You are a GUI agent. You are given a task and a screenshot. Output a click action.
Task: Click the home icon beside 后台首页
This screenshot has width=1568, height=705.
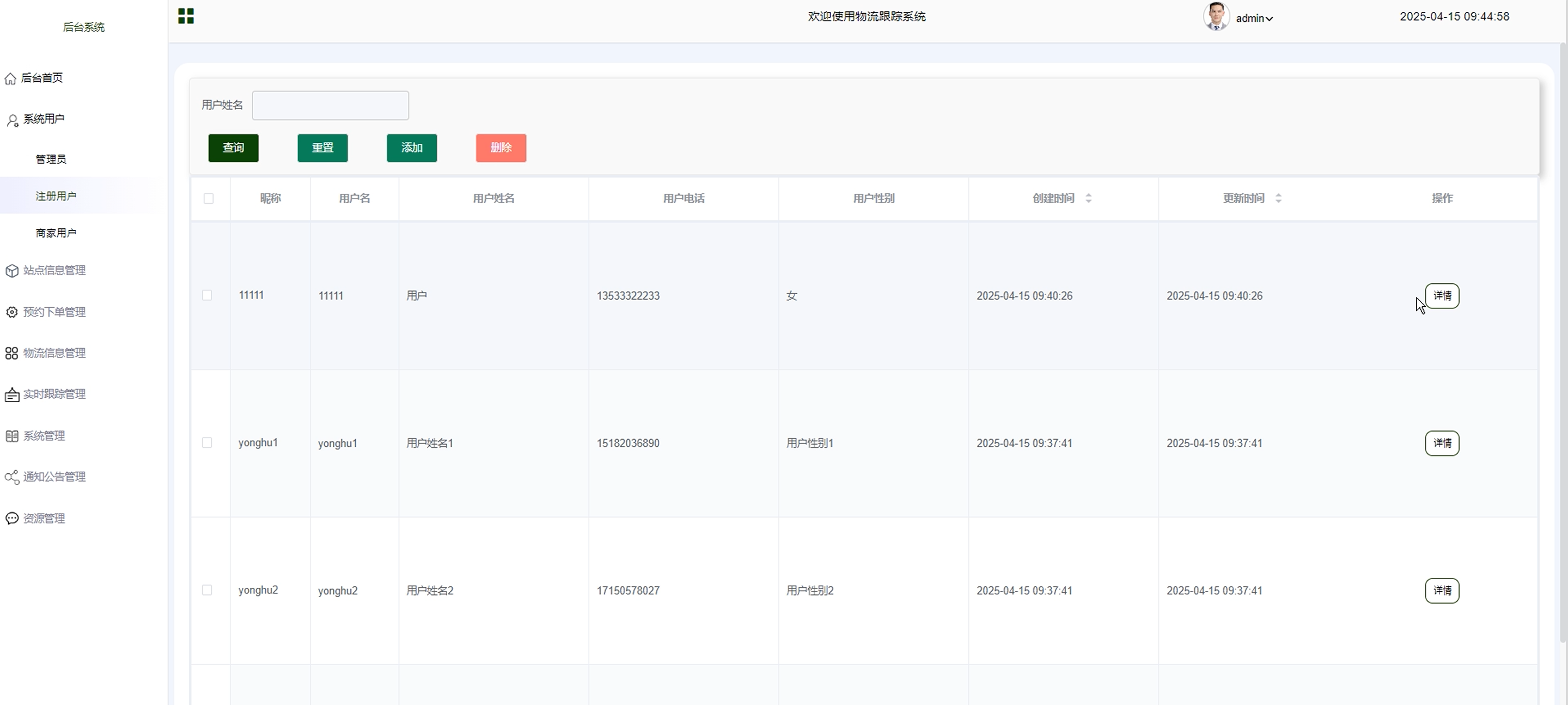click(x=10, y=78)
